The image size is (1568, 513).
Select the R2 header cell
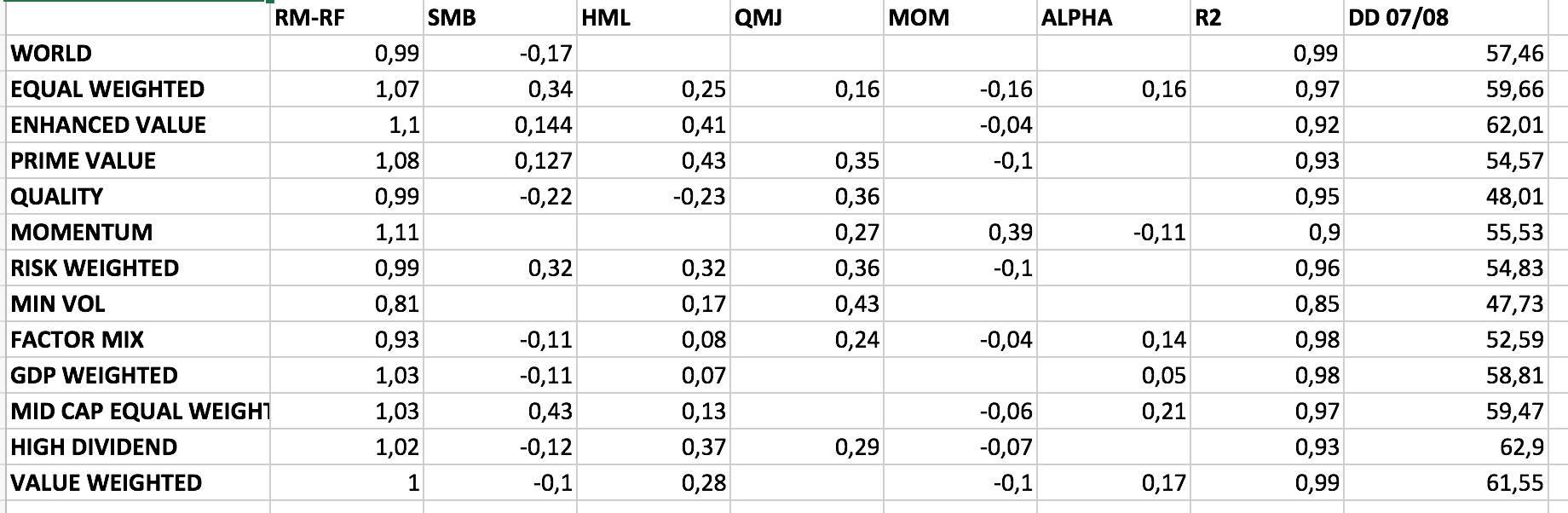tap(1266, 18)
